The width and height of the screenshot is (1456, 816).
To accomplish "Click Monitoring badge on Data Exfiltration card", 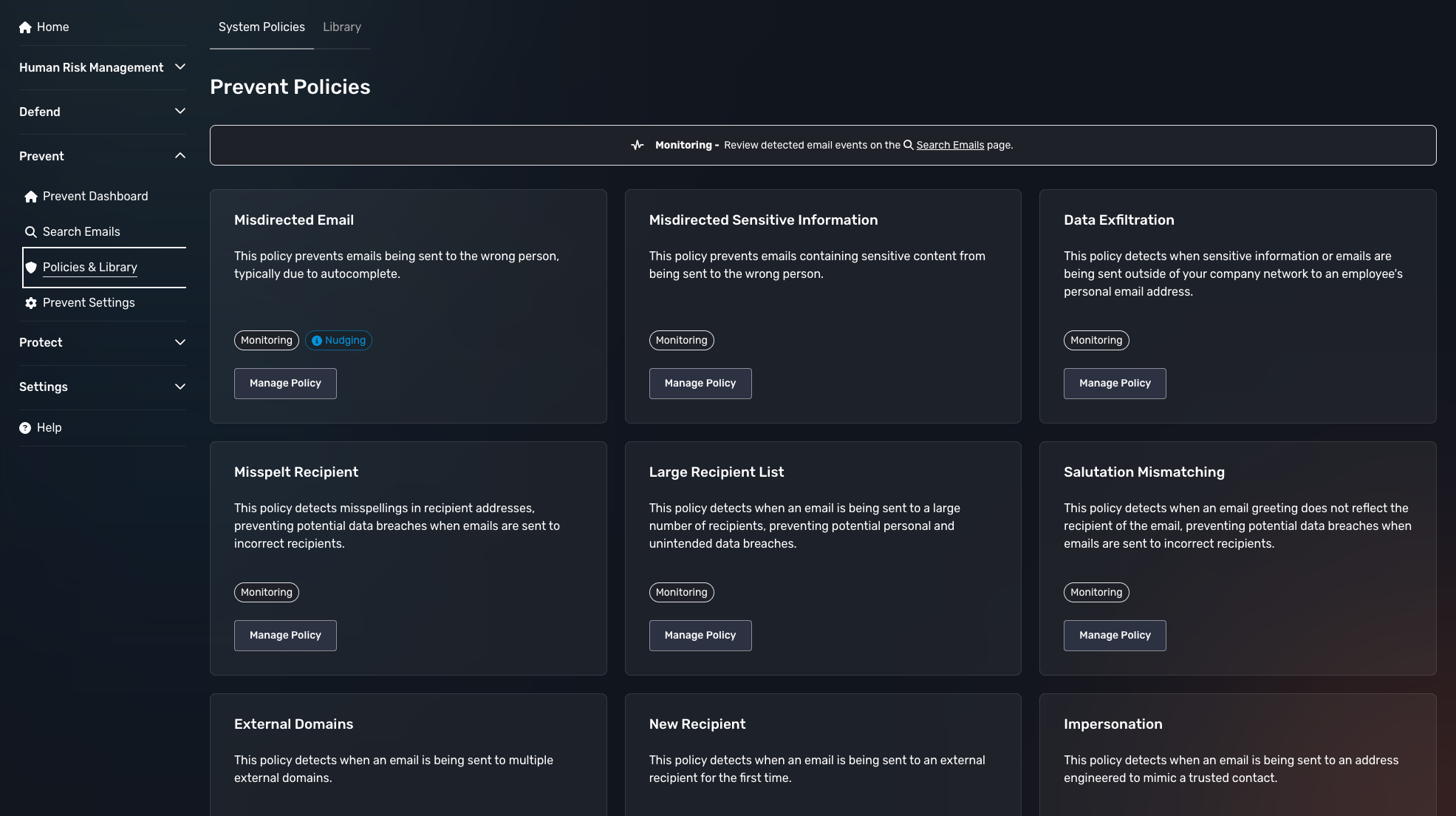I will click(1096, 341).
